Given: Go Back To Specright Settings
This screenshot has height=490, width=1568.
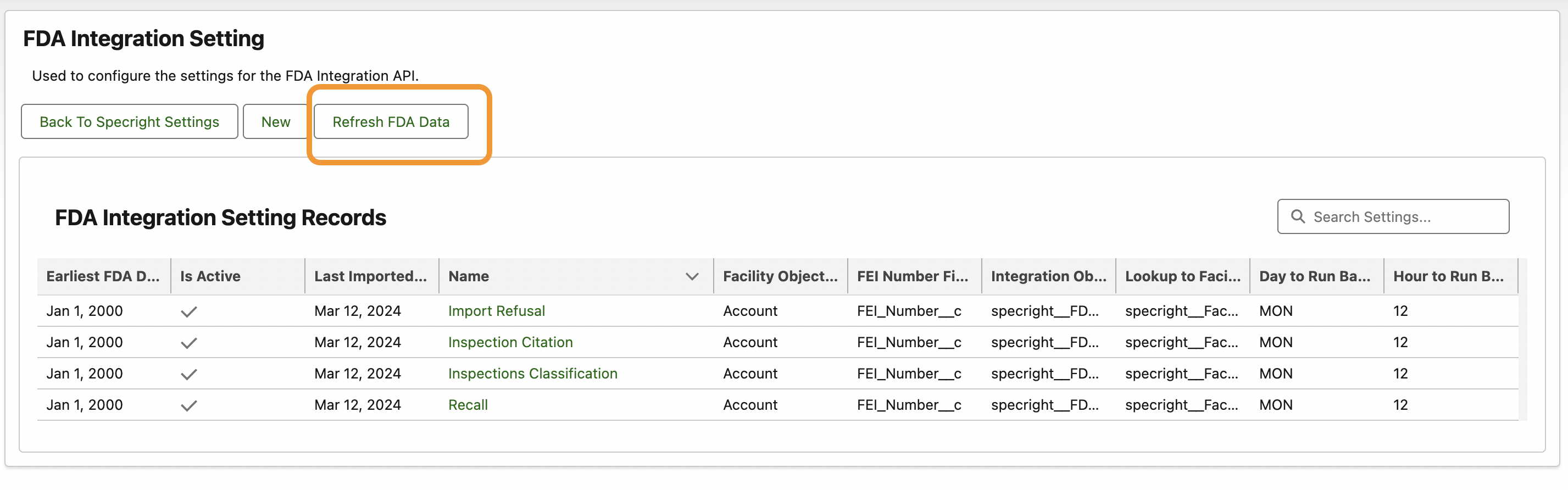Looking at the screenshot, I should [x=129, y=122].
